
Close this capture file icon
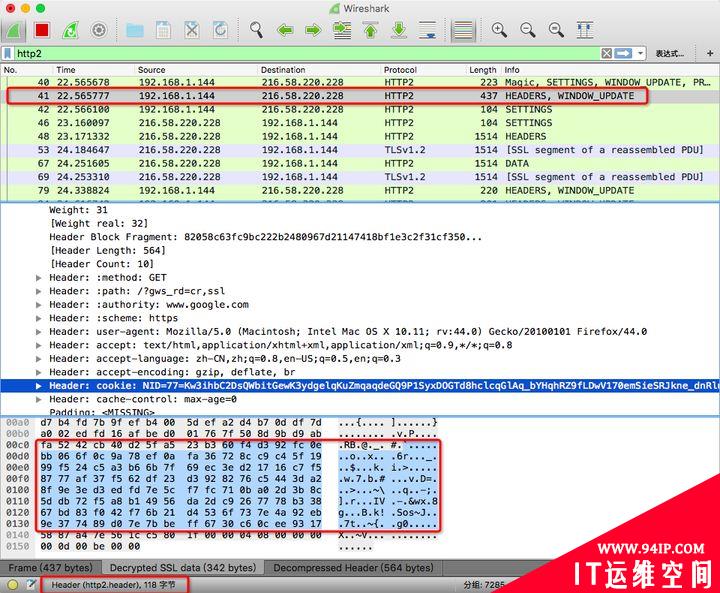[192, 30]
